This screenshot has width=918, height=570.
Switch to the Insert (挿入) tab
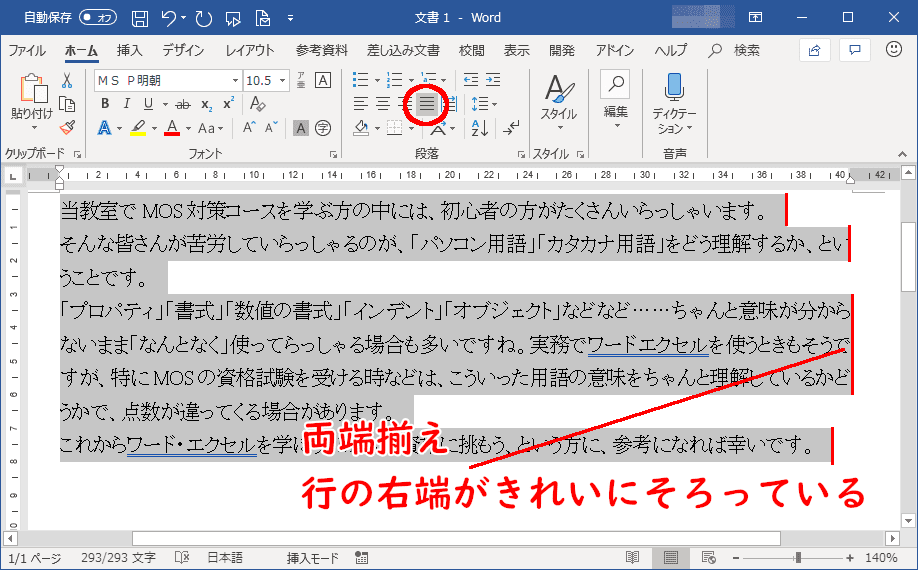point(129,50)
